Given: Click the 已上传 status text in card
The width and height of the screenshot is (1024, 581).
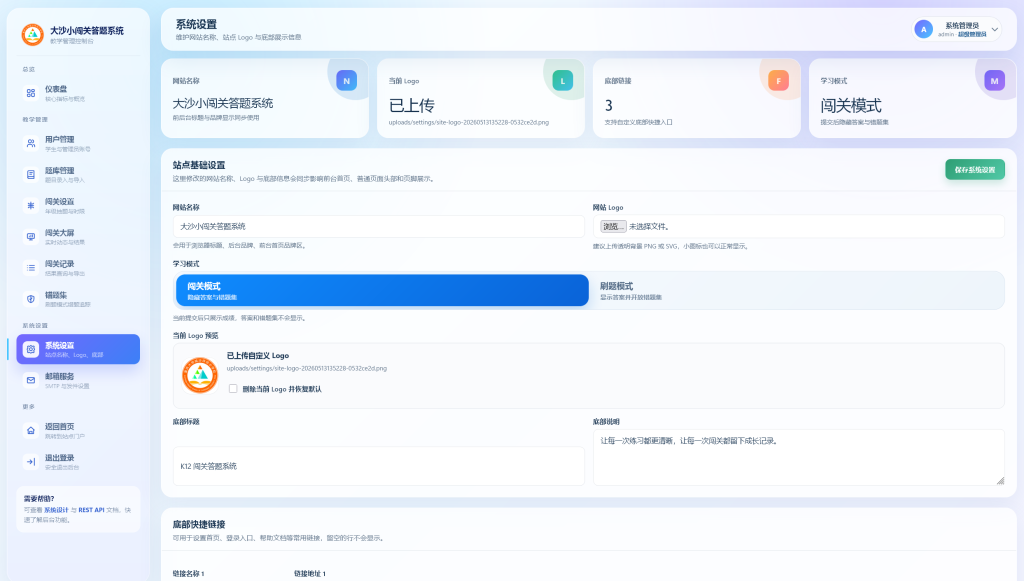Looking at the screenshot, I should (x=411, y=105).
